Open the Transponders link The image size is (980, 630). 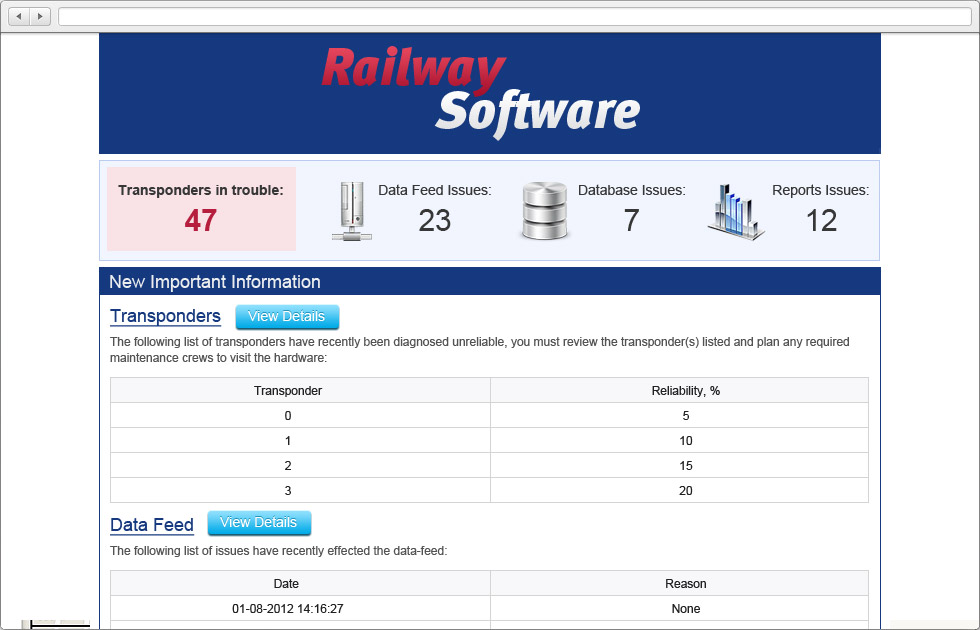click(165, 316)
